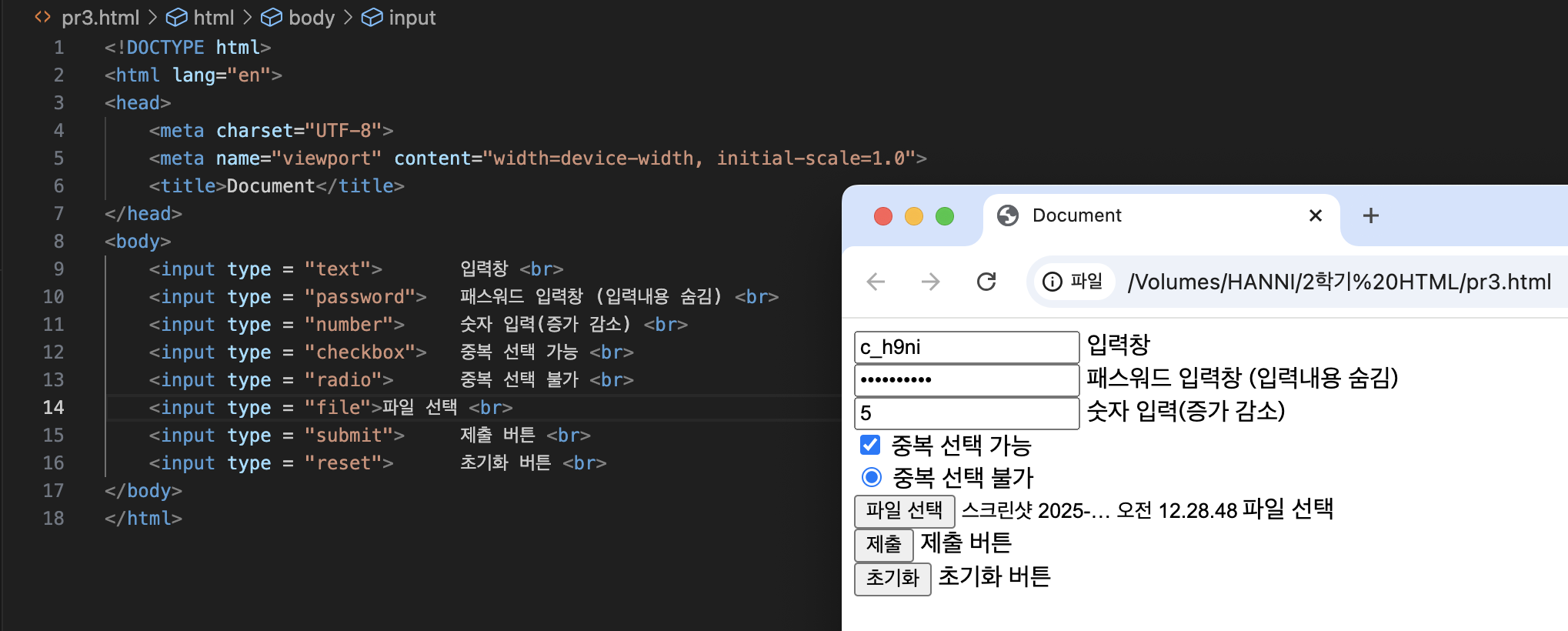
Task: Click the "text" string on line 9
Action: [x=338, y=269]
